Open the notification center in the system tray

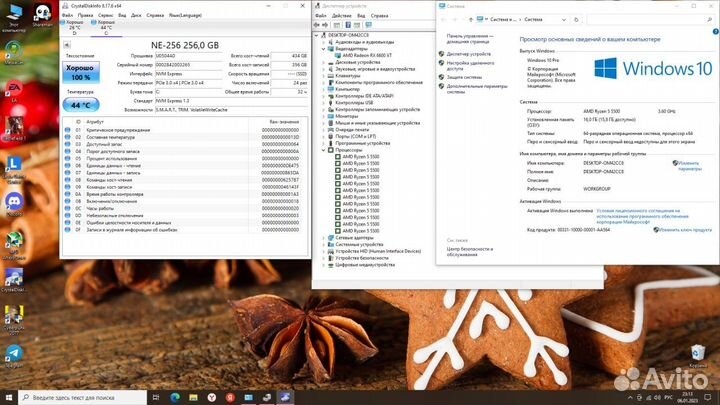coord(708,397)
